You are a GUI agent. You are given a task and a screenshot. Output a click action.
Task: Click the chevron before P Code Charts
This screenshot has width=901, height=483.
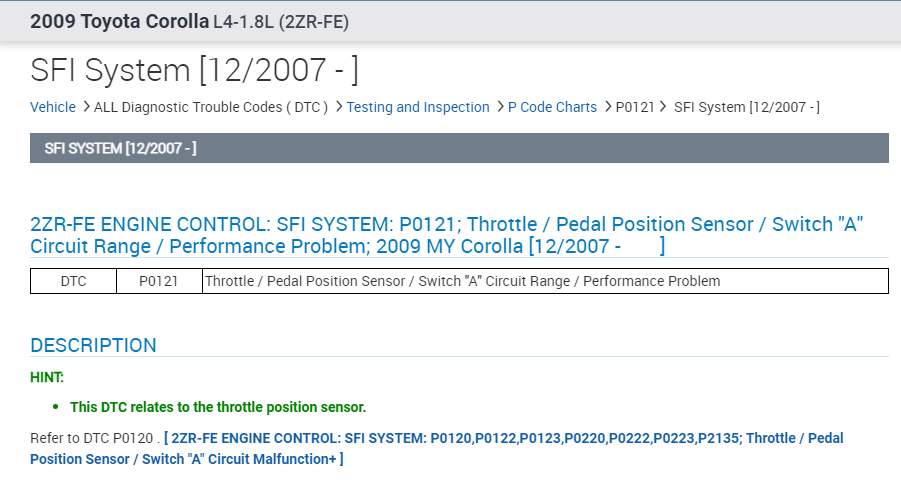coord(500,107)
